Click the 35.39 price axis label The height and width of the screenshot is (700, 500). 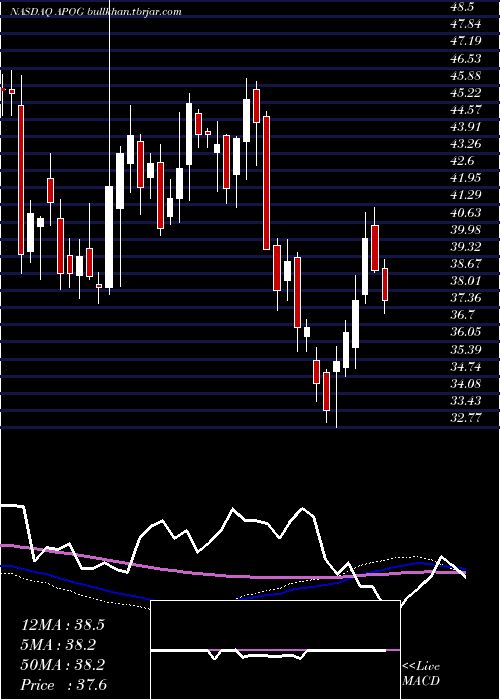(467, 350)
